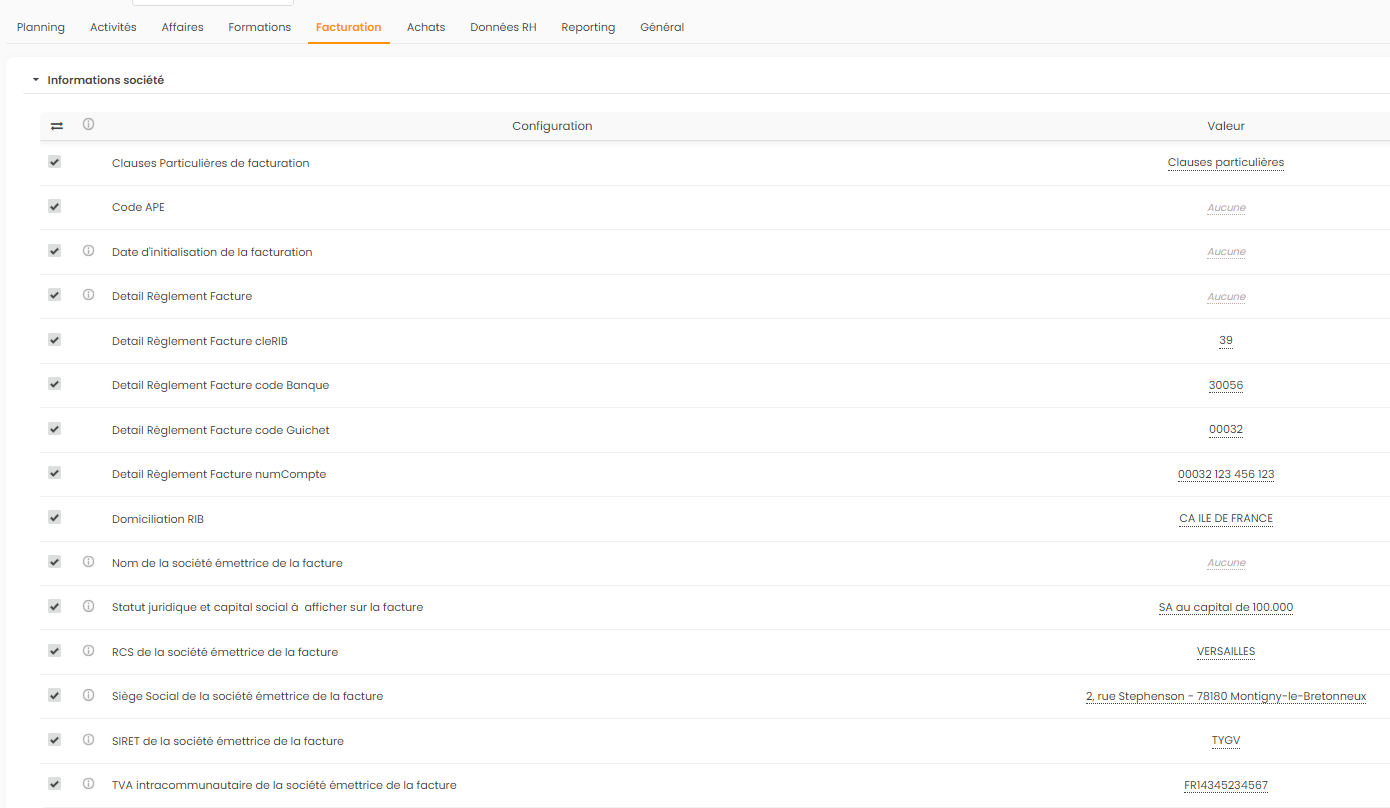Click the Aucune value for Code APE
Viewport: 1390px width, 808px height.
coord(1225,208)
